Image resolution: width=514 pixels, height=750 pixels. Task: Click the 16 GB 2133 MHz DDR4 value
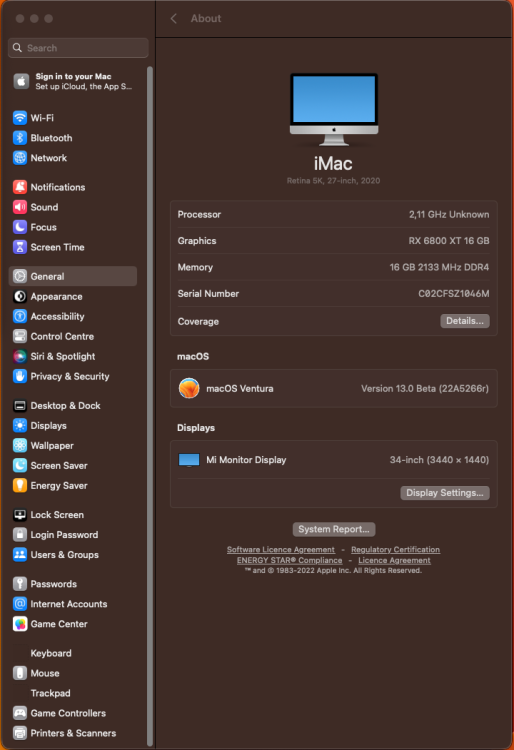tap(439, 267)
